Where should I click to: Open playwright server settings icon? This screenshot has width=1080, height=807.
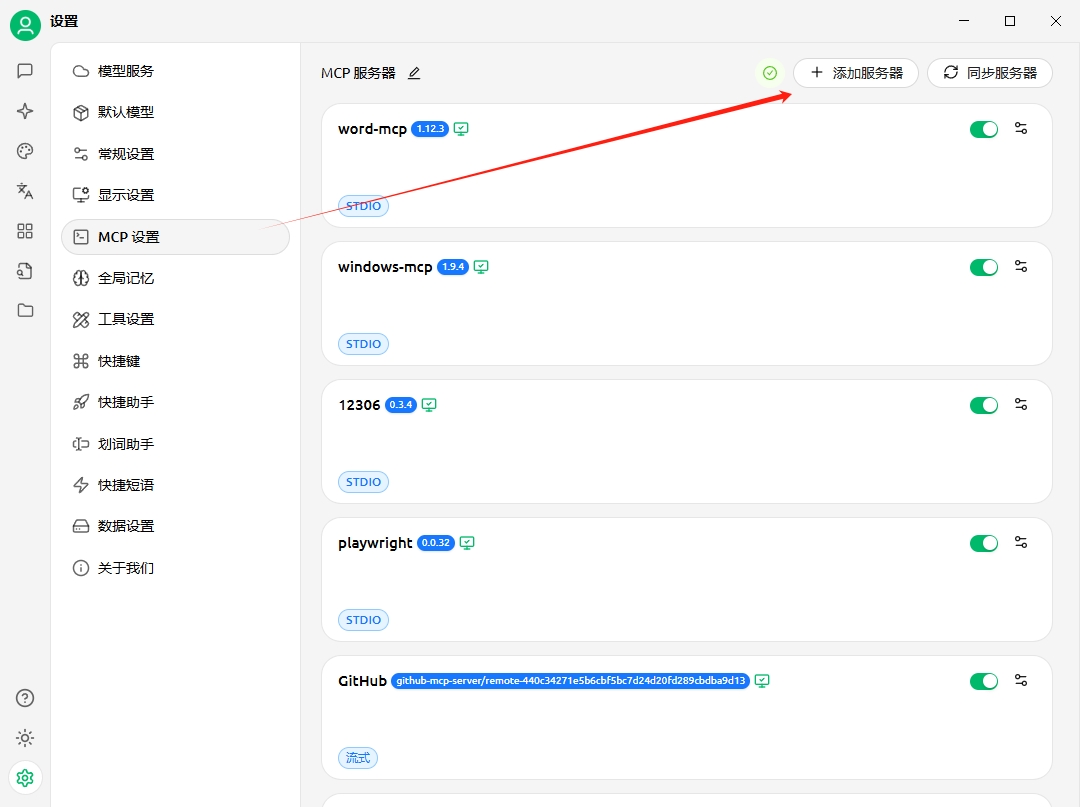point(1021,543)
